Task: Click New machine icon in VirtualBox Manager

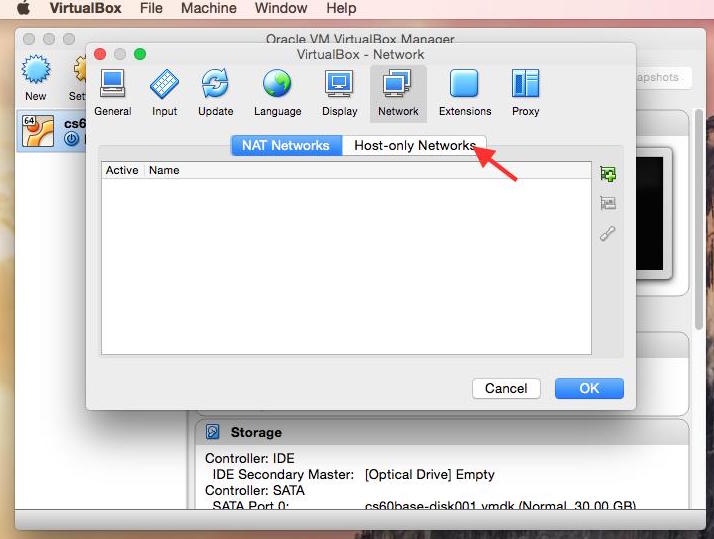Action: (x=36, y=77)
